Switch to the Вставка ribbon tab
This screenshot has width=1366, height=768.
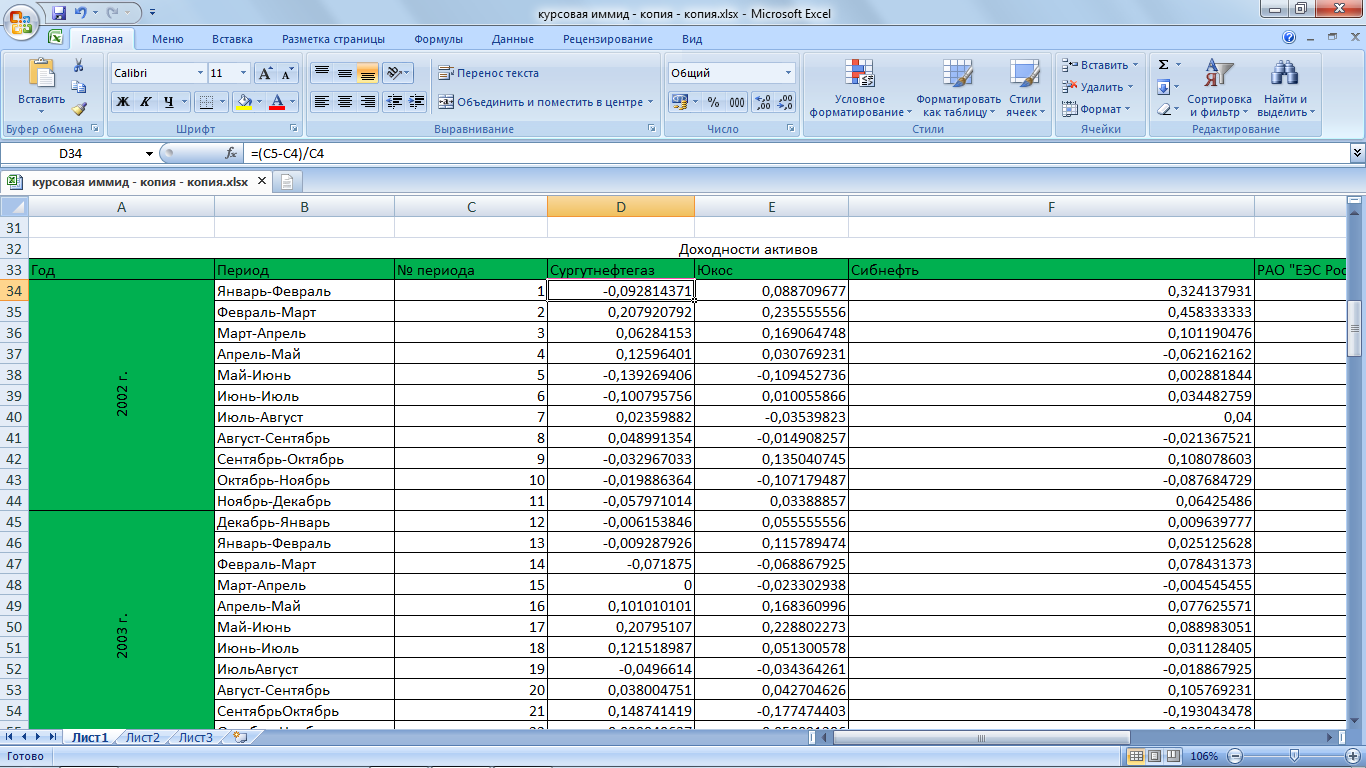(232, 39)
